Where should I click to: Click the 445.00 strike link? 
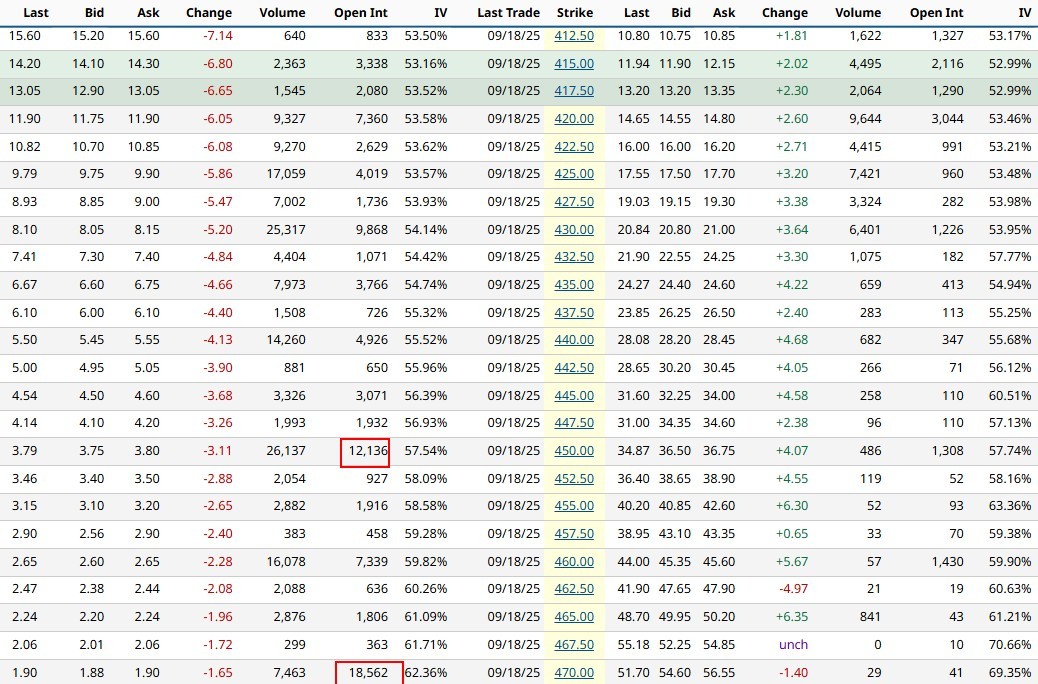point(574,396)
